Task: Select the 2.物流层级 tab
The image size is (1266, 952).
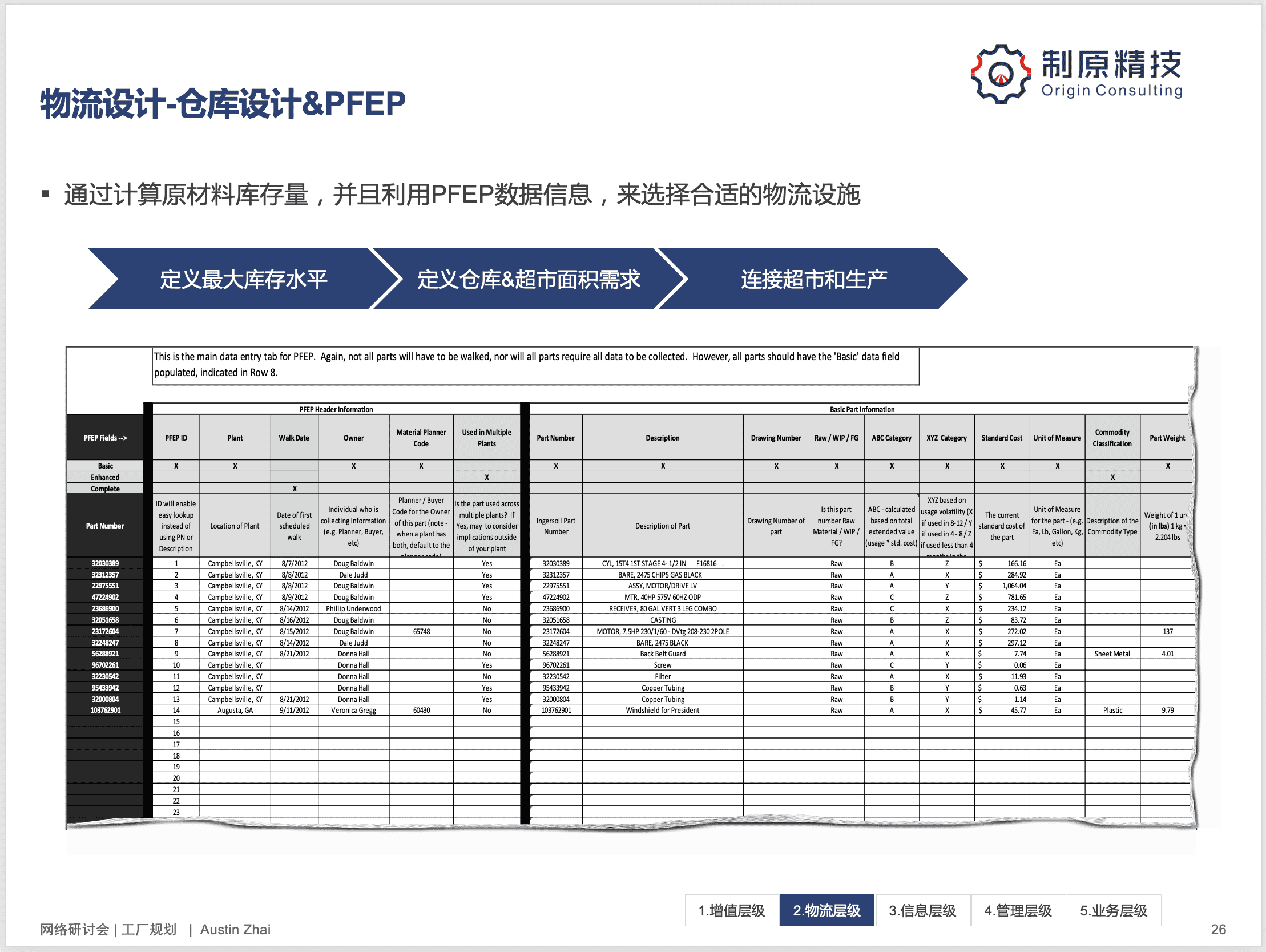Action: click(x=826, y=910)
